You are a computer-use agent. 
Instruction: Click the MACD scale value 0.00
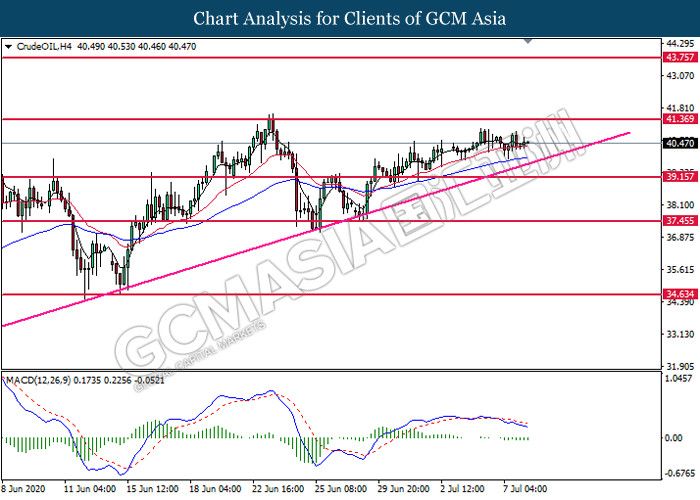click(673, 438)
